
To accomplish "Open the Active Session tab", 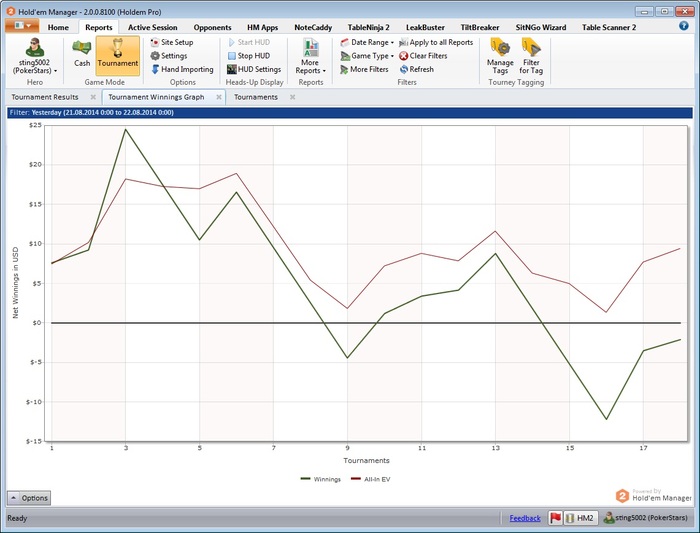I will tap(153, 27).
